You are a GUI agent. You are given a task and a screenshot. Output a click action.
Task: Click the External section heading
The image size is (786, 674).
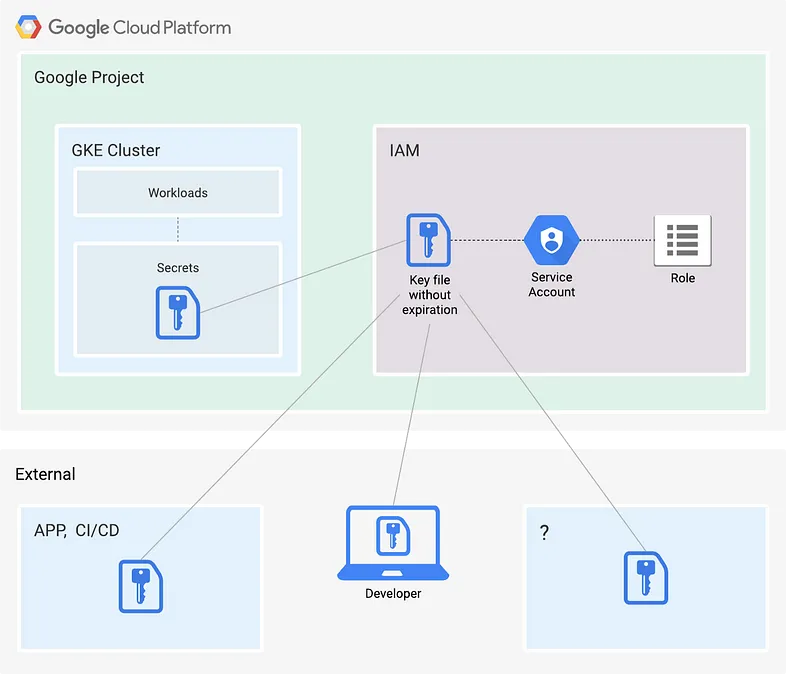point(45,474)
